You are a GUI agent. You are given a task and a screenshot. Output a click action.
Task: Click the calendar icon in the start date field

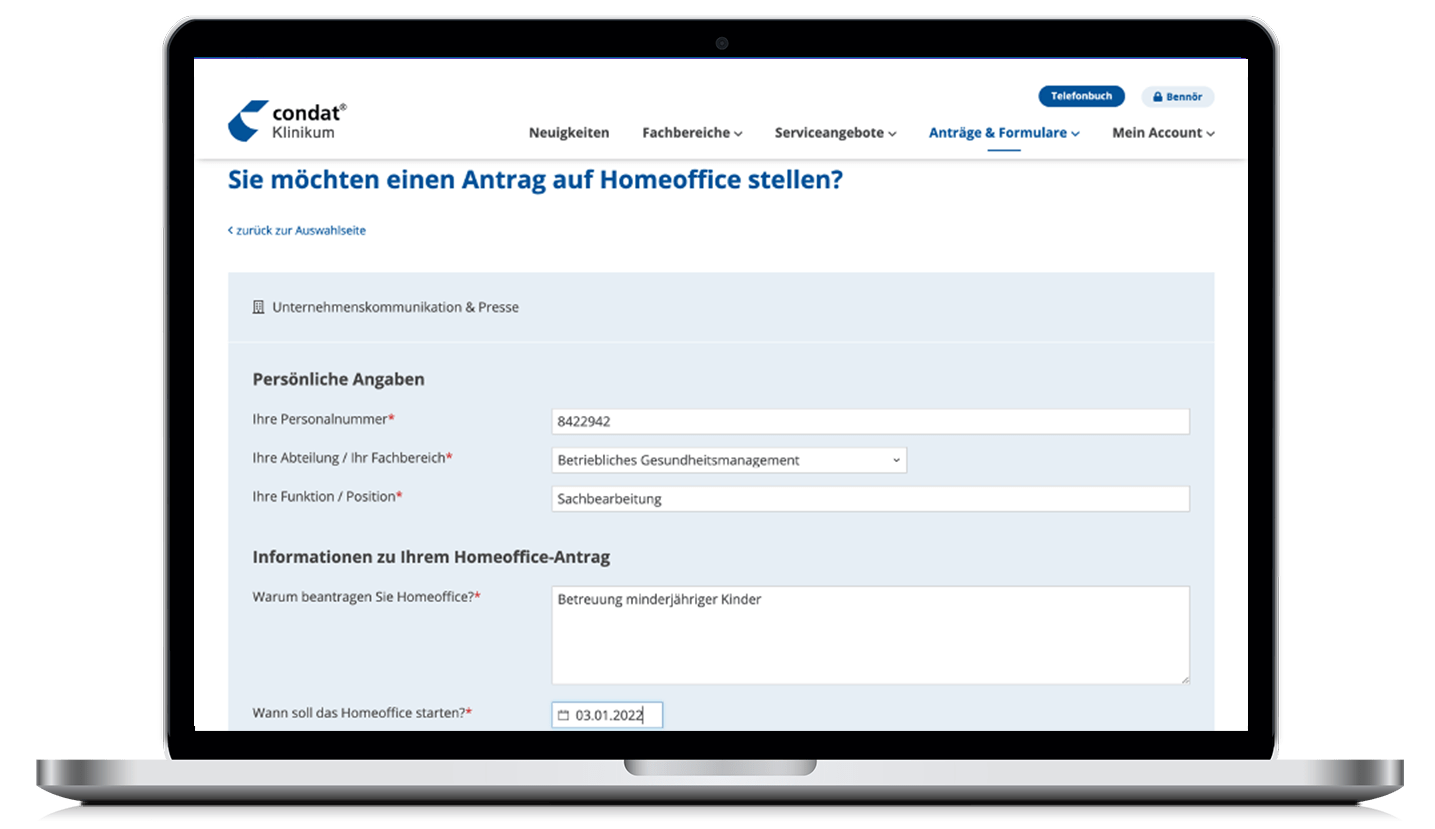(x=563, y=715)
